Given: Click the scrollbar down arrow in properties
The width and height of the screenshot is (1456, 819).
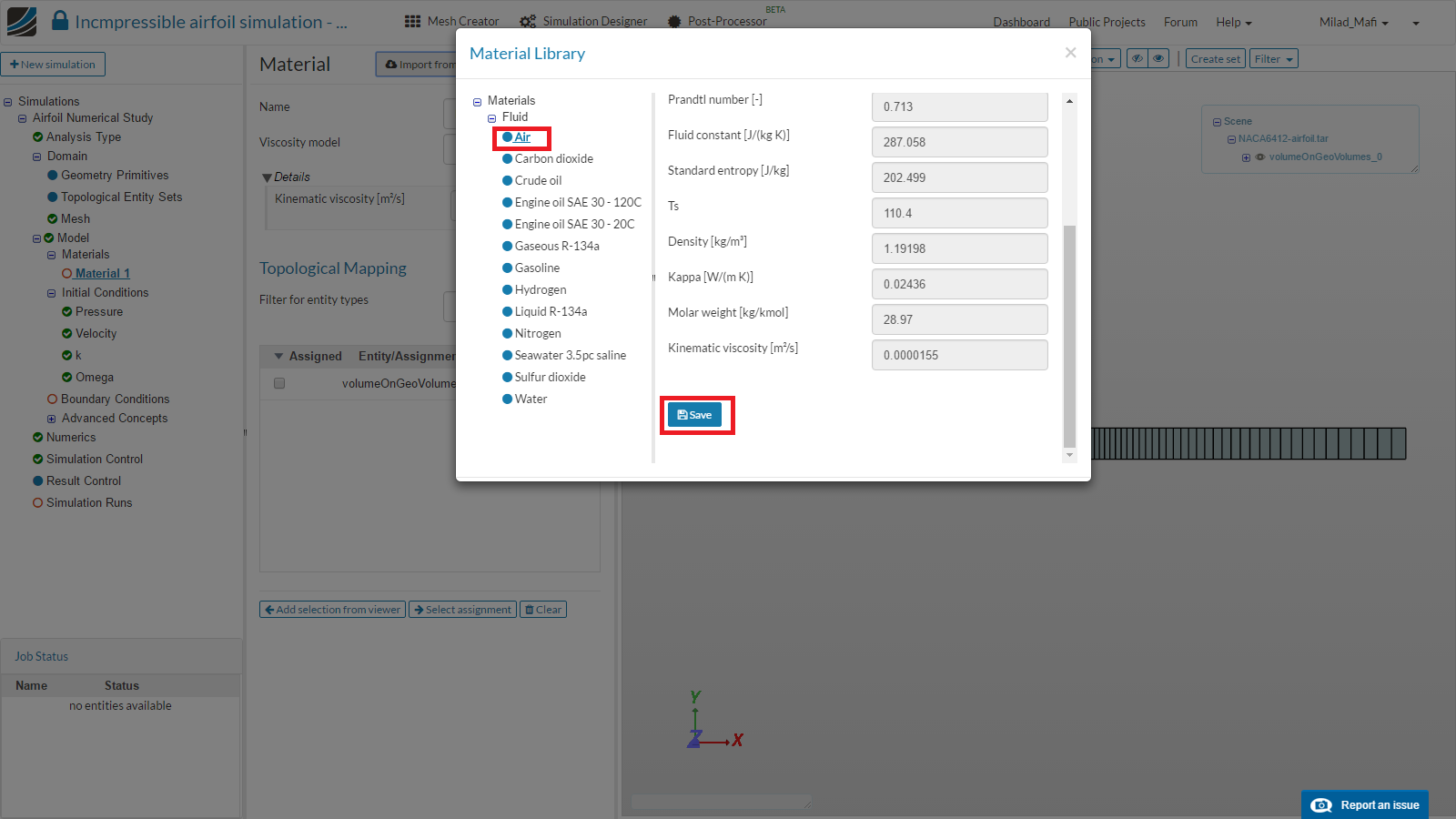Looking at the screenshot, I should (x=1069, y=455).
